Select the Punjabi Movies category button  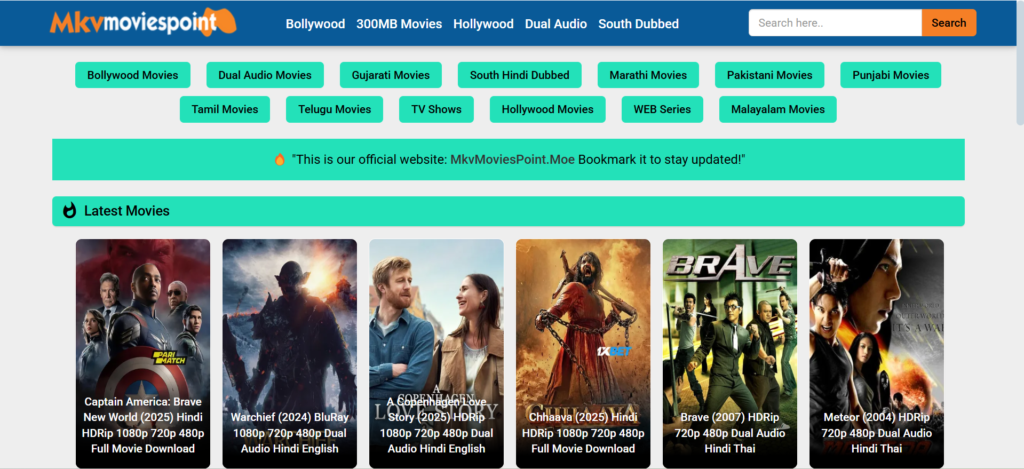(x=891, y=75)
